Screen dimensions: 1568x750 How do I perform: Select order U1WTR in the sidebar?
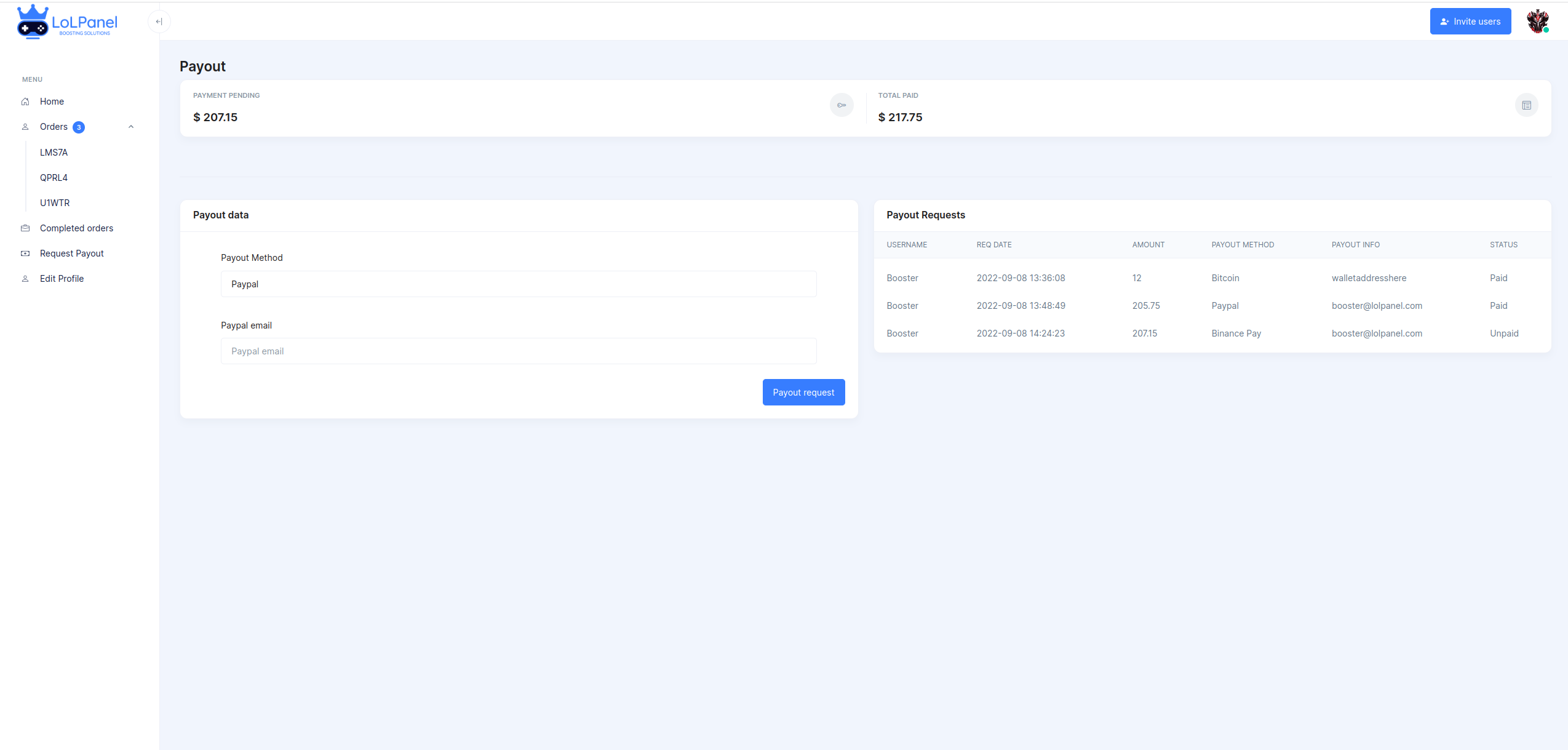pyautogui.click(x=55, y=203)
